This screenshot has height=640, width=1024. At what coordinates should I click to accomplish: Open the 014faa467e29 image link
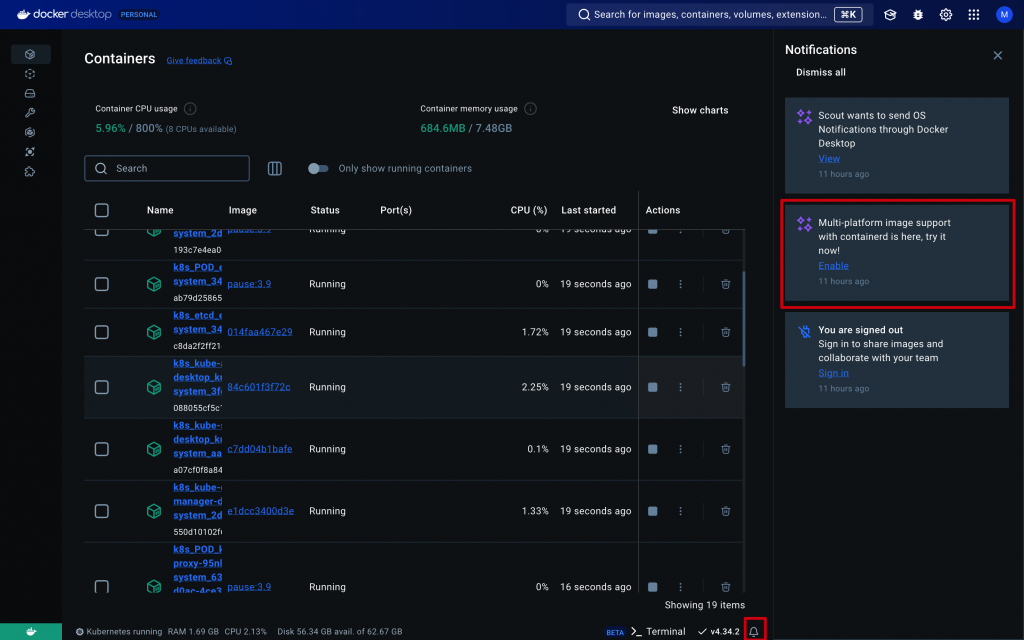(260, 332)
